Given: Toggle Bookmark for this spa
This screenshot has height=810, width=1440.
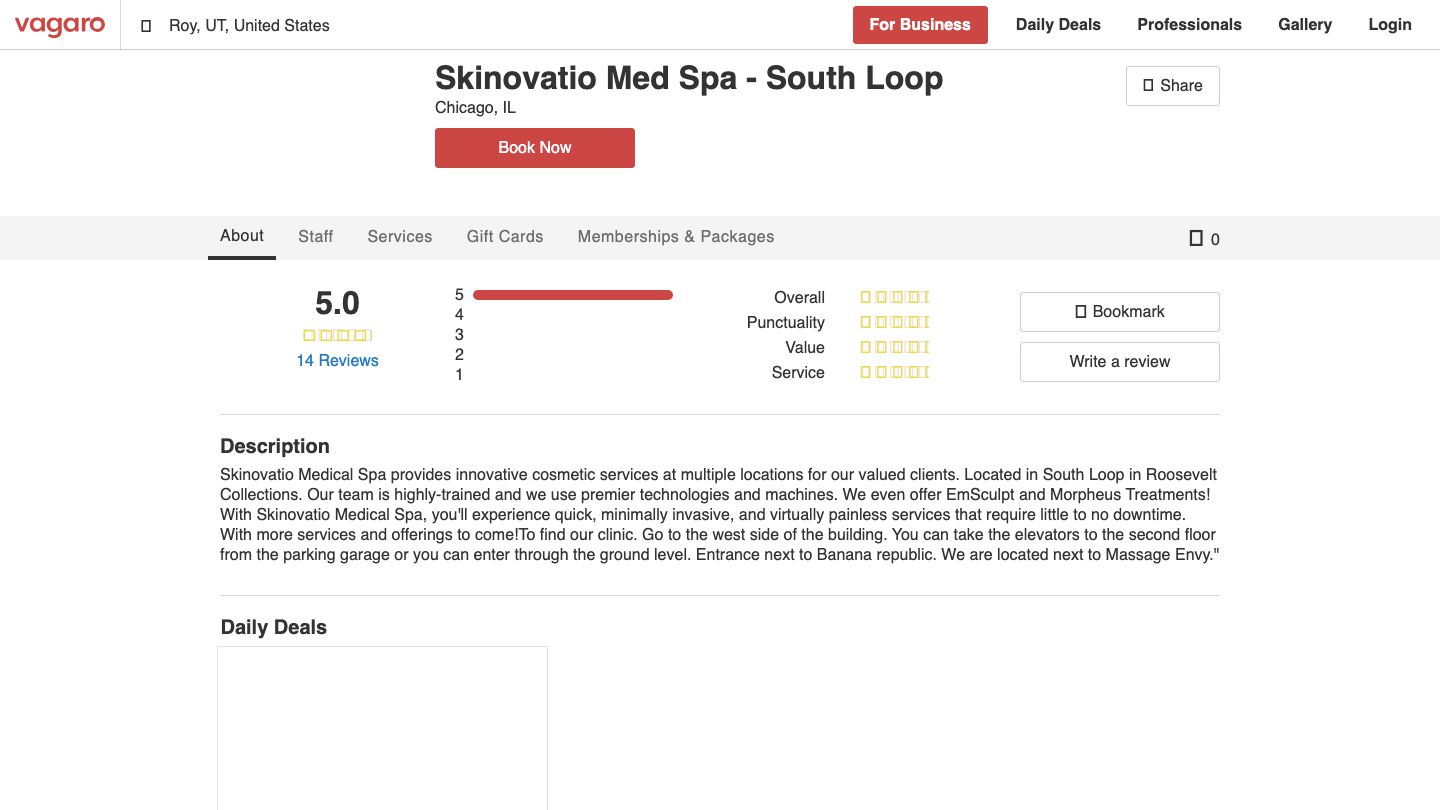Looking at the screenshot, I should point(1119,311).
